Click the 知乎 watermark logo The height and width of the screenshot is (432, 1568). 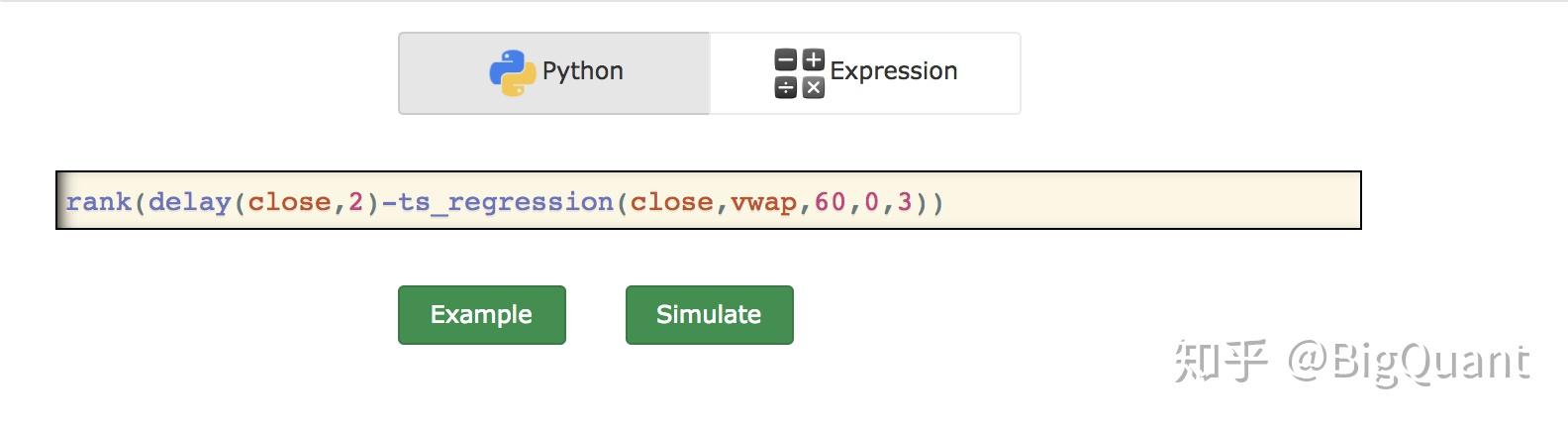pos(1221,361)
